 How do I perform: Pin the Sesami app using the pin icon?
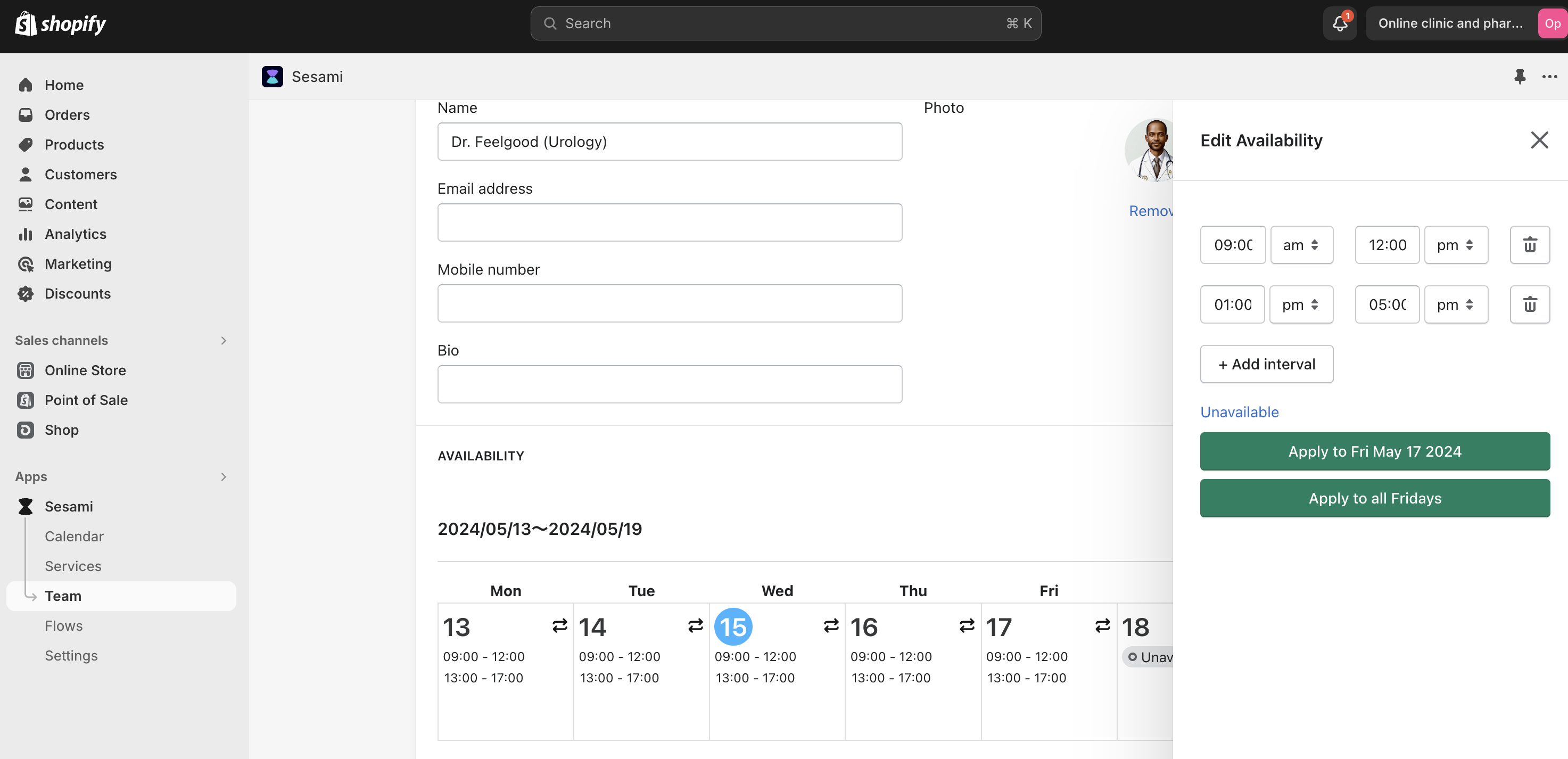(1520, 77)
